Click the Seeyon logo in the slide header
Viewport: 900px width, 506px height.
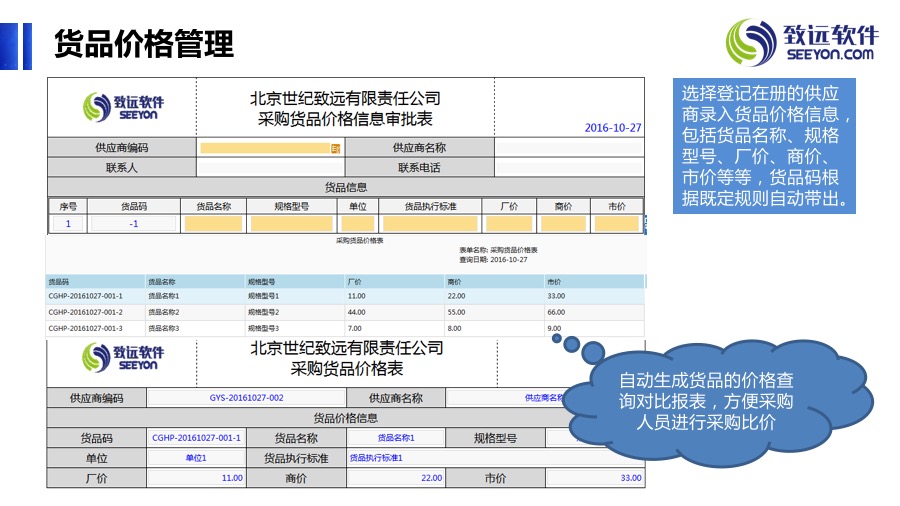[x=802, y=42]
